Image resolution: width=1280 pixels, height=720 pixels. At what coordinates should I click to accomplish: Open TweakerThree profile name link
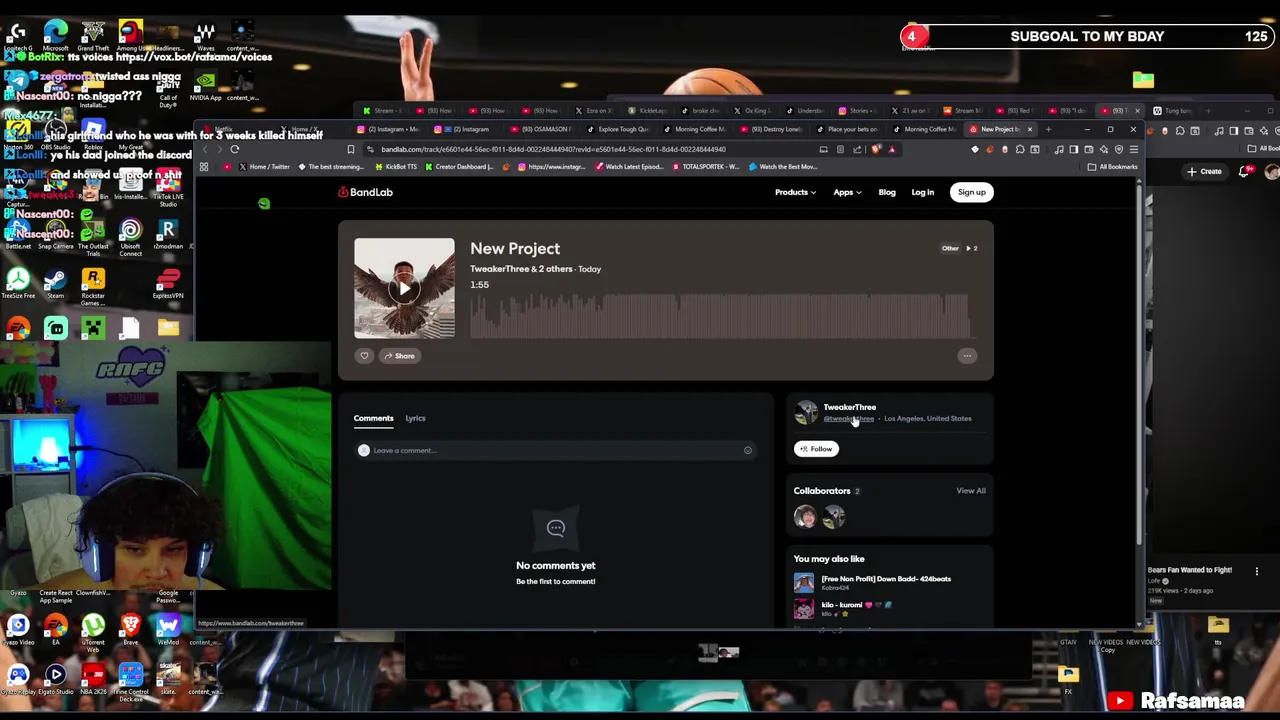click(x=849, y=407)
